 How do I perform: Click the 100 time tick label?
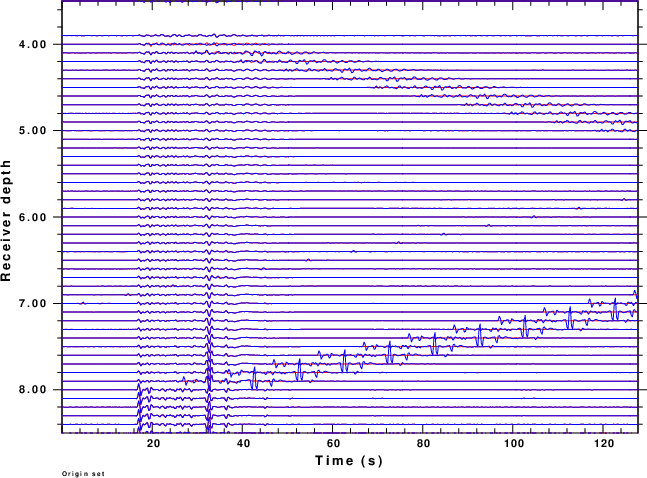coord(514,444)
